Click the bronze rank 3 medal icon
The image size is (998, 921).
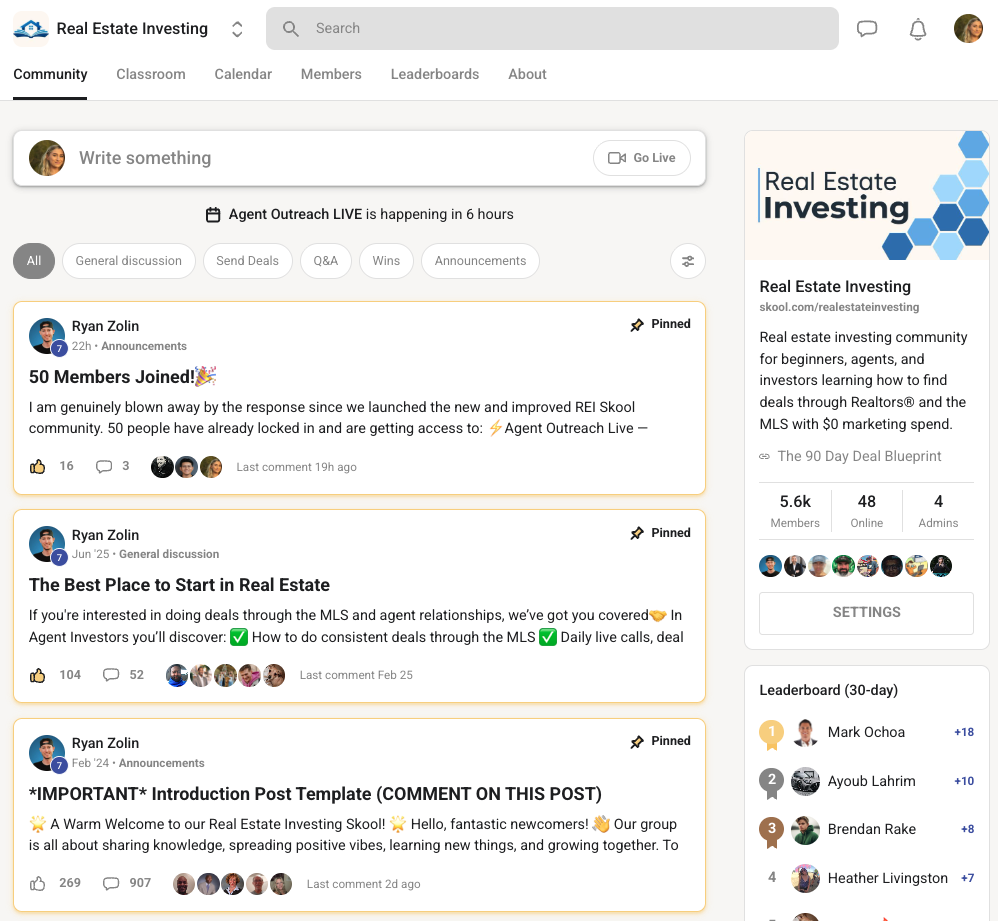[771, 832]
